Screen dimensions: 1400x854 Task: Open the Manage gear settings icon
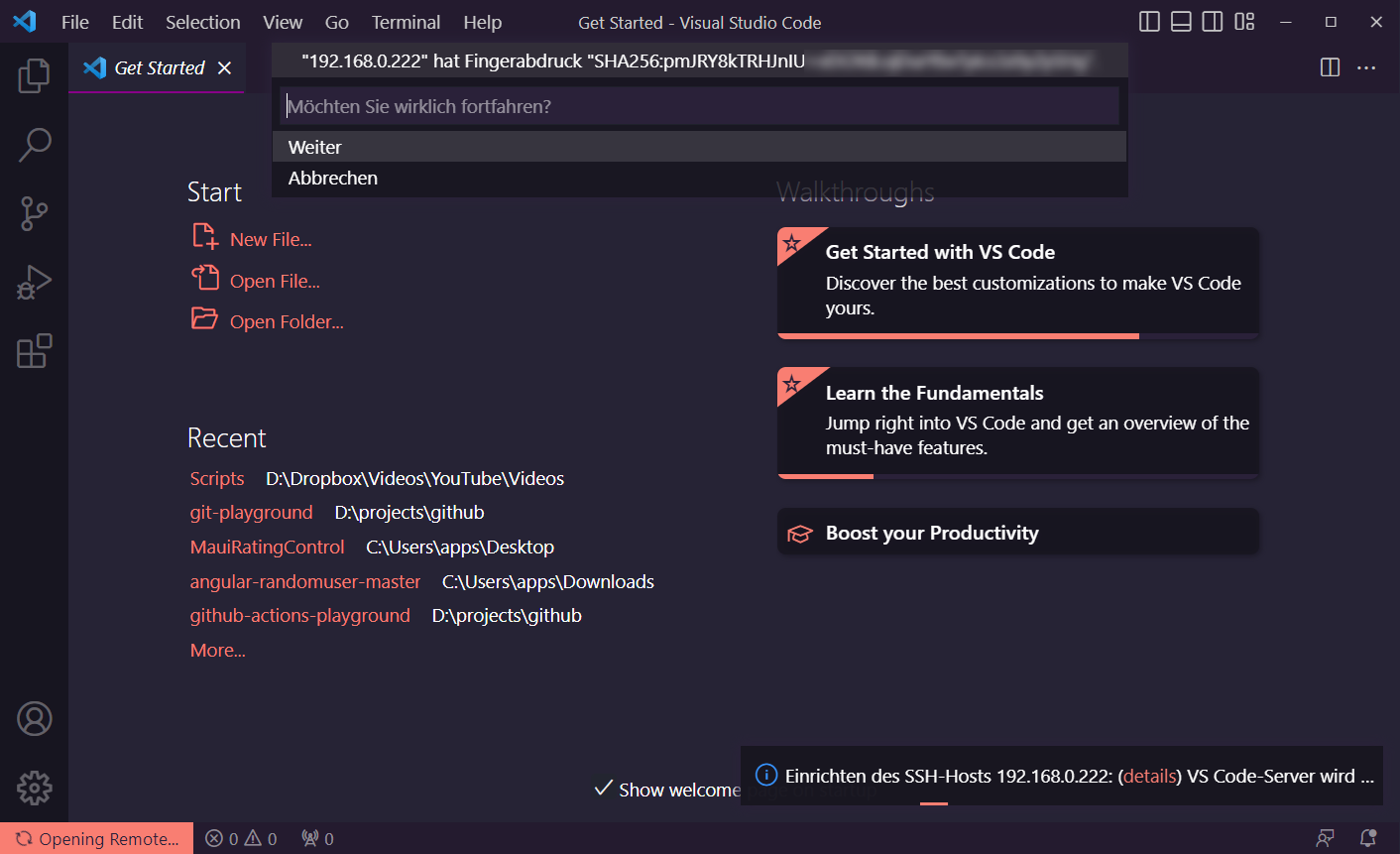pos(34,789)
